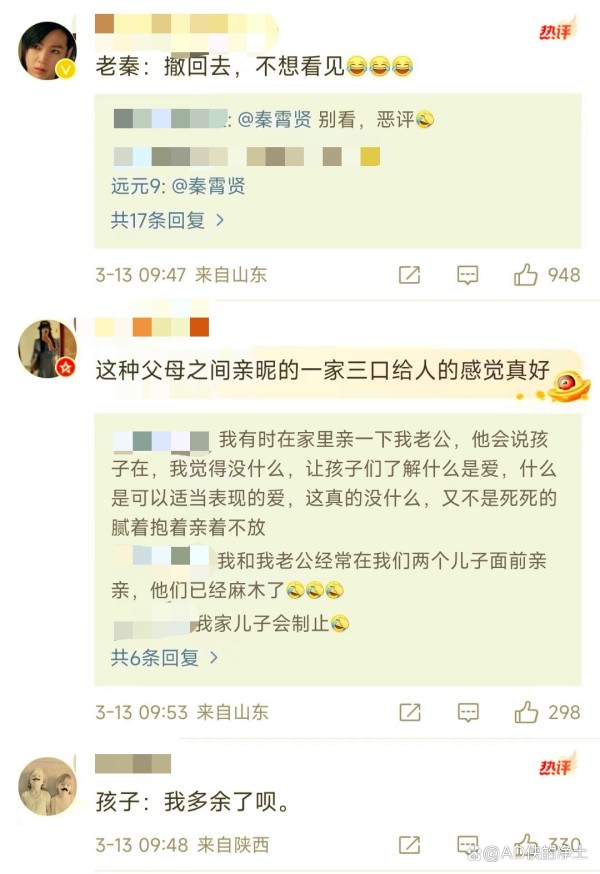Open @秦霄贤 mention in 别看 reply

click(x=274, y=119)
